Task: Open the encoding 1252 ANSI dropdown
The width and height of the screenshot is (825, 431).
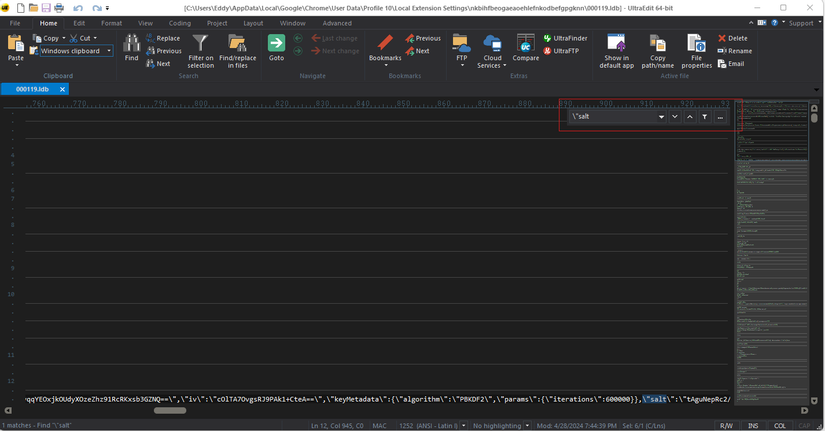Action: tap(464, 425)
